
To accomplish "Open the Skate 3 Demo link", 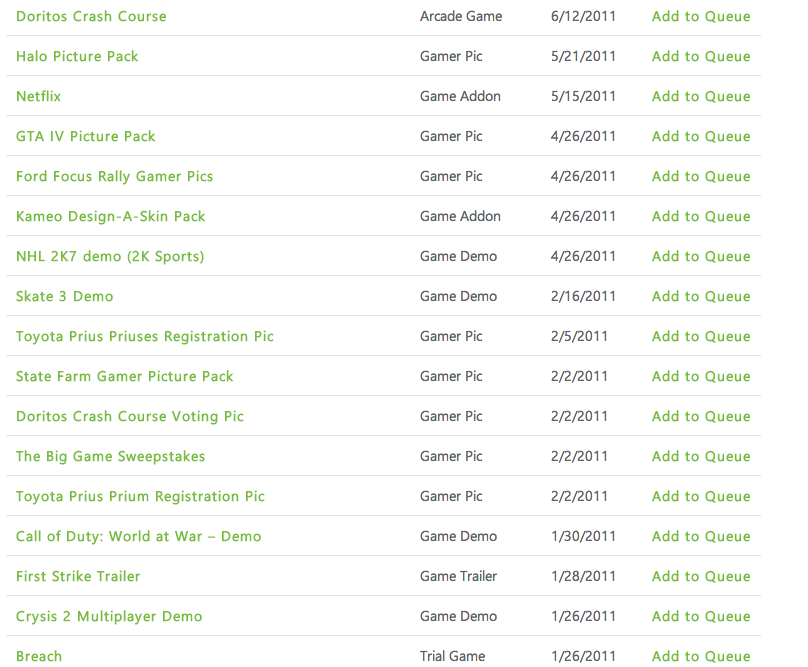I will pyautogui.click(x=64, y=296).
